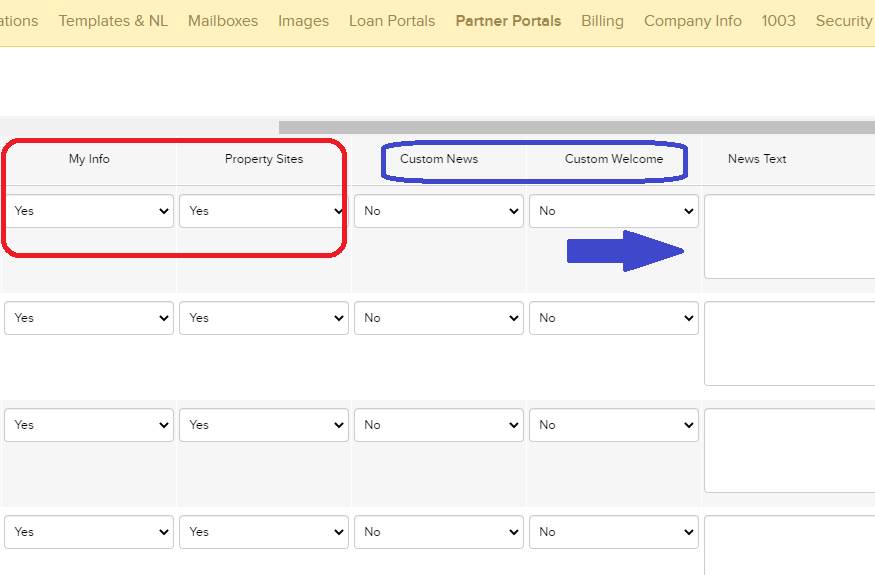875x575 pixels.
Task: Open the Templates & NL tab
Action: tap(113, 21)
